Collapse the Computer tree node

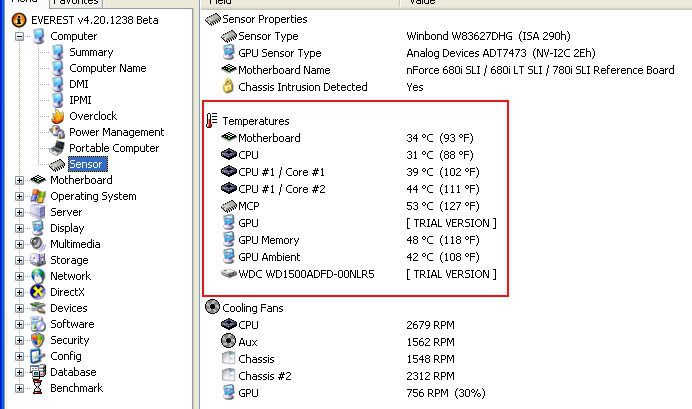click(x=19, y=36)
